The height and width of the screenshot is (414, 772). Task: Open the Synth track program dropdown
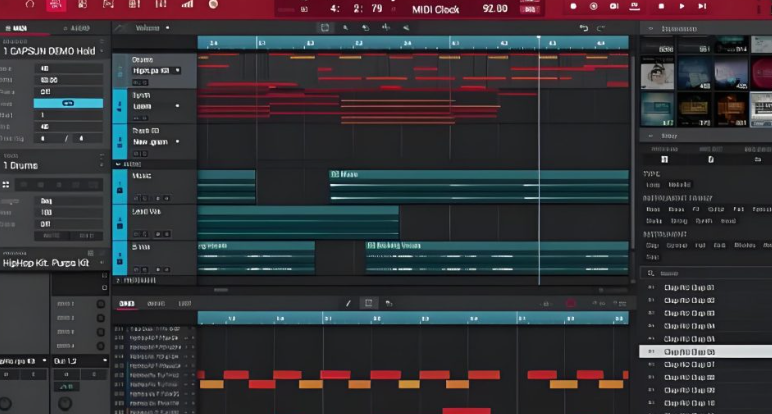177,106
